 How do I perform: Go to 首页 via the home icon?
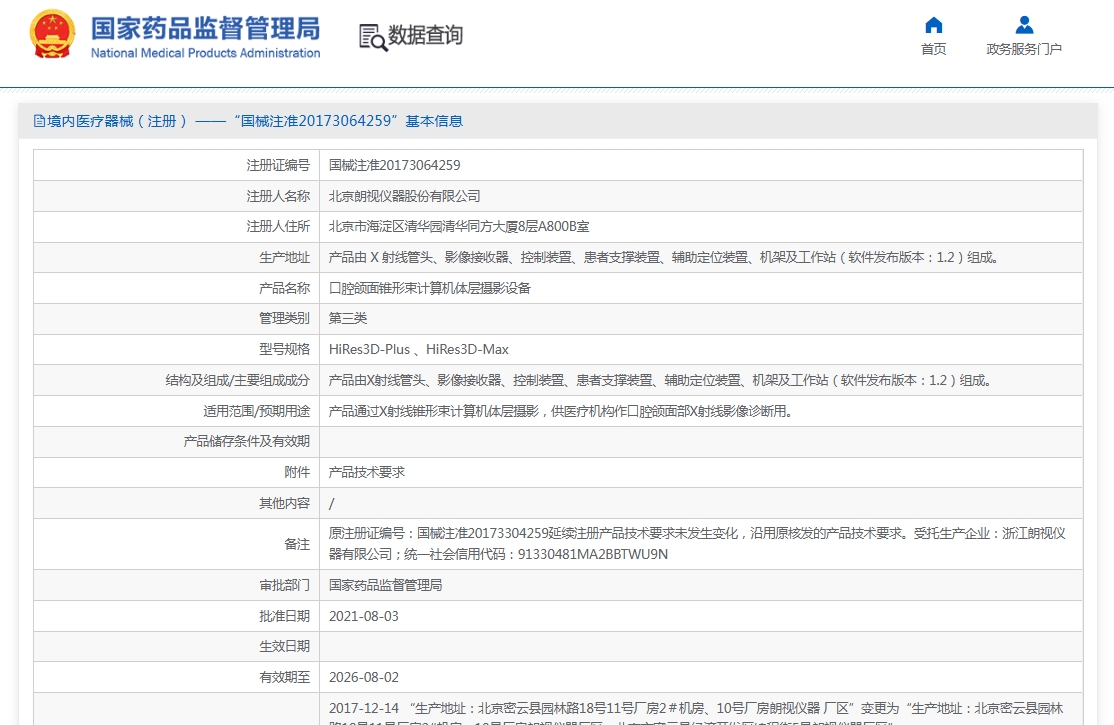(934, 26)
